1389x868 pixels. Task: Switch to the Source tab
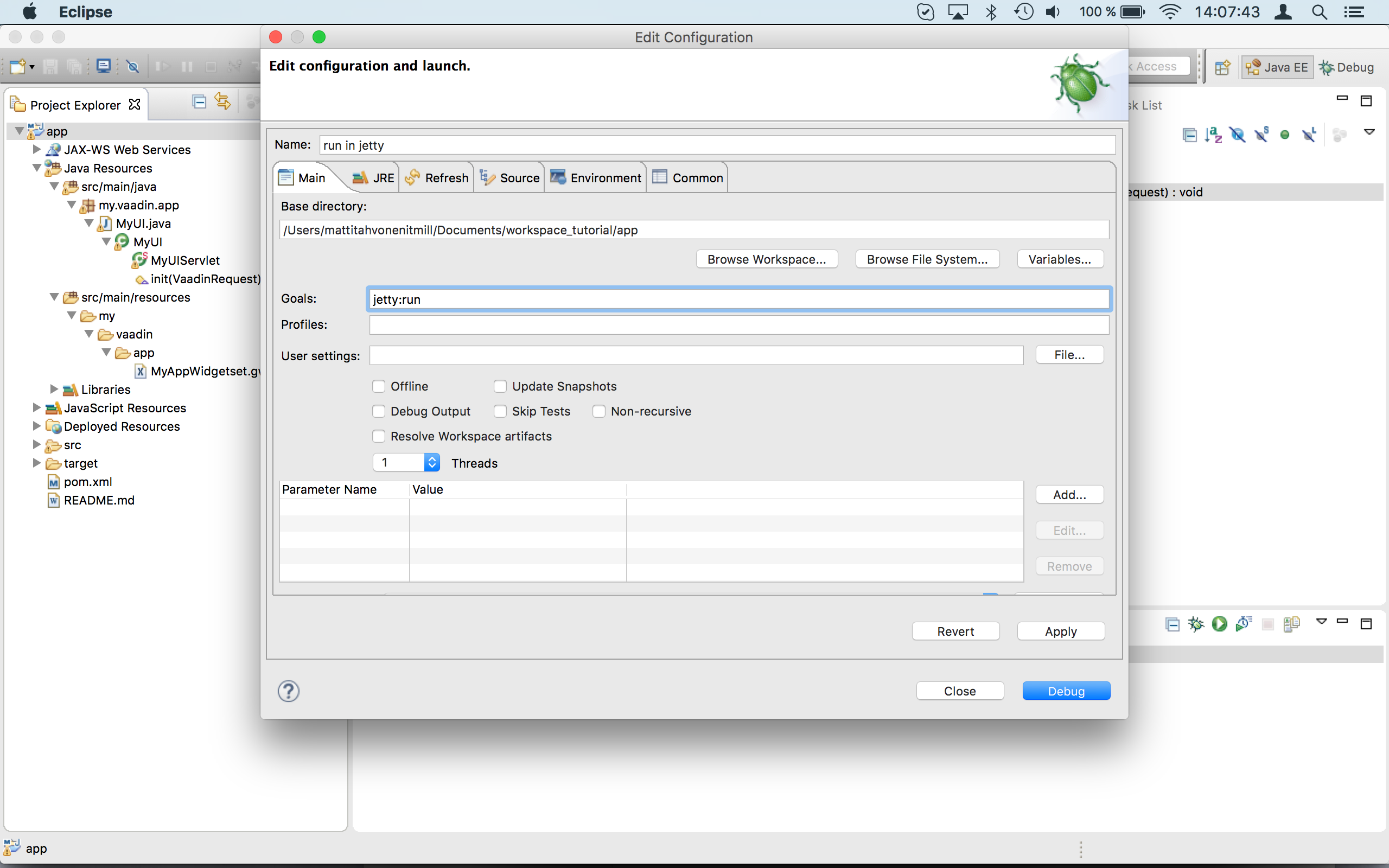(x=509, y=178)
